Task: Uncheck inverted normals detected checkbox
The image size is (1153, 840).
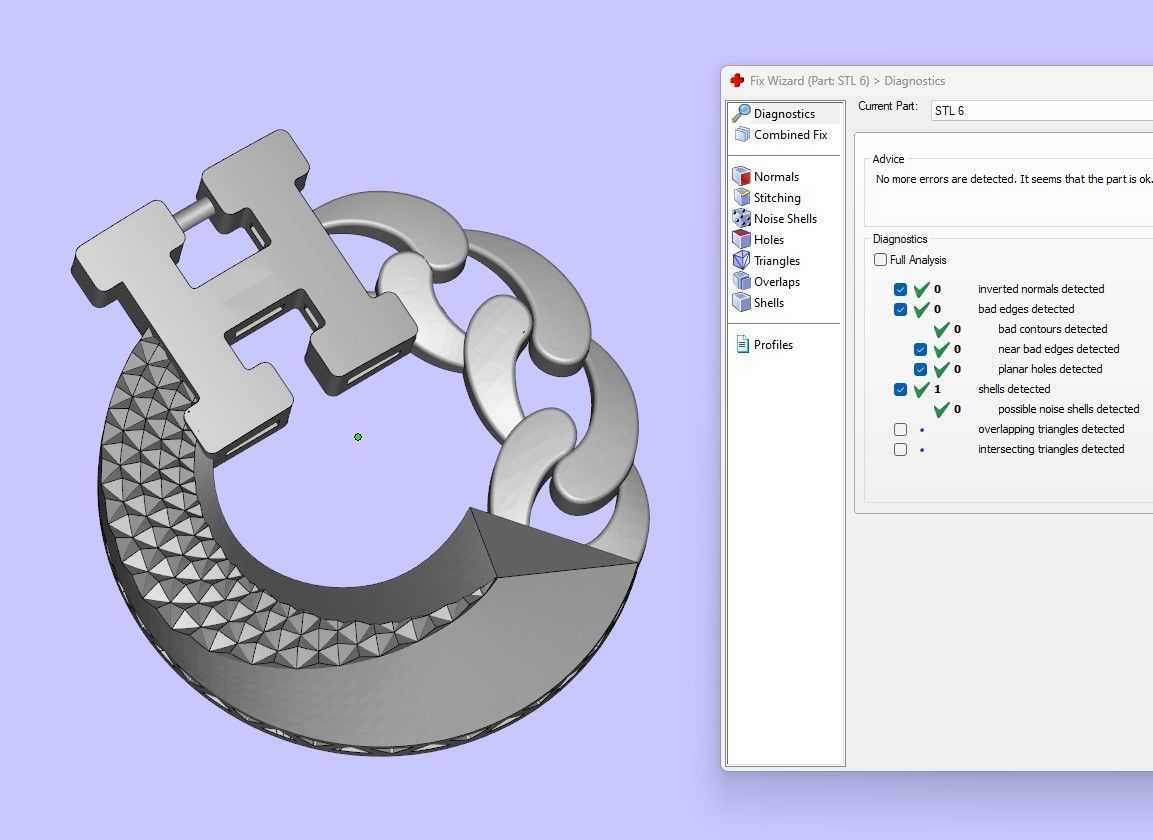Action: pyautogui.click(x=900, y=289)
